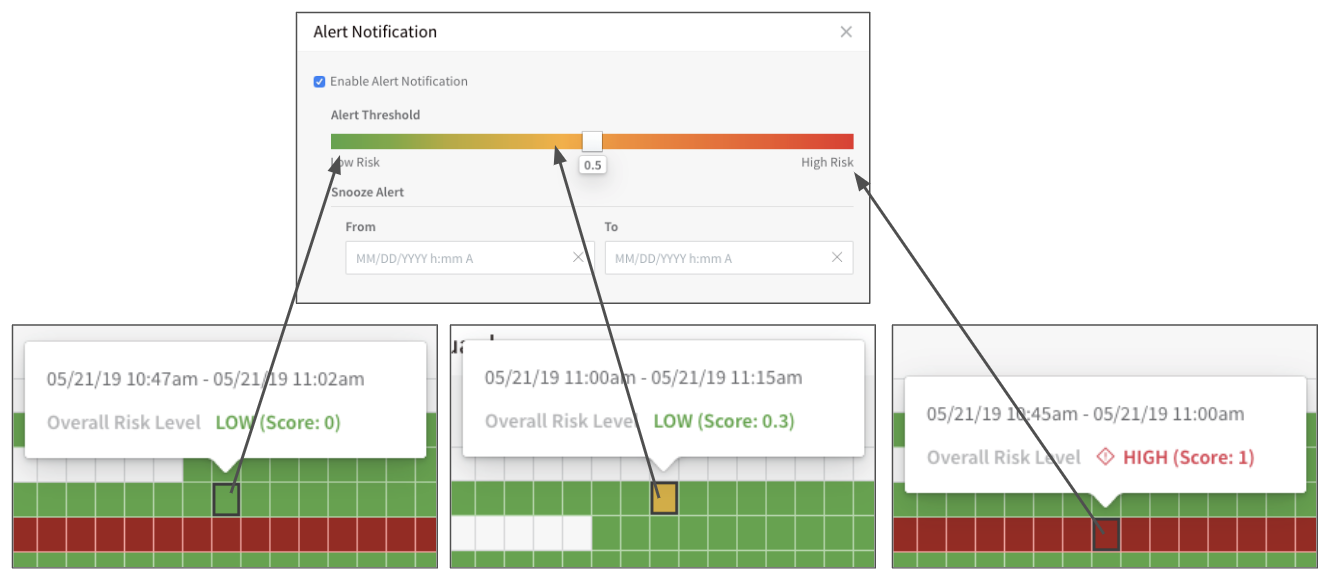
Task: Click the Low Risk label
Action: 355,163
